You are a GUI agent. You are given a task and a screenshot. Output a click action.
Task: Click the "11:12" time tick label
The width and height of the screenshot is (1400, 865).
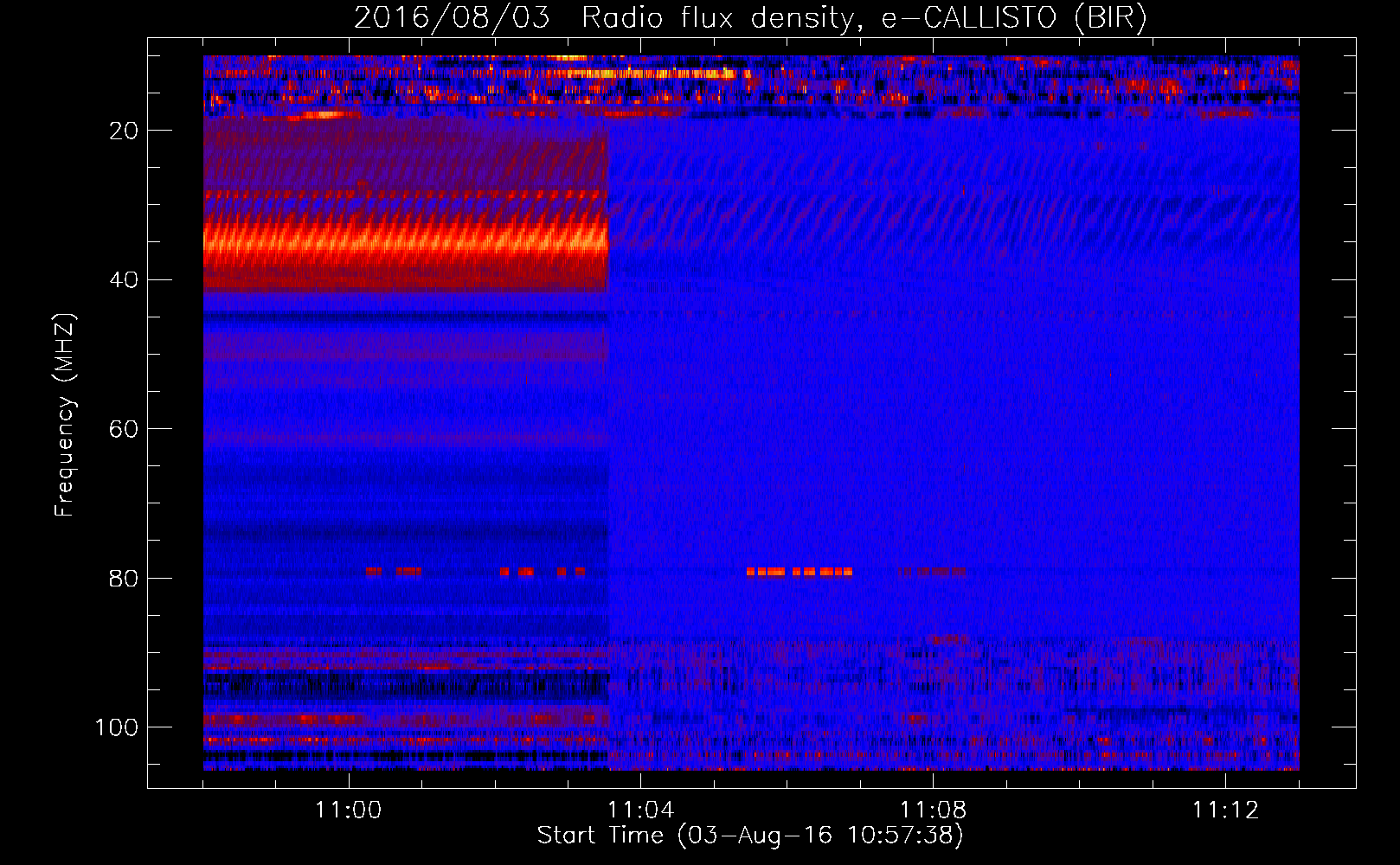pyautogui.click(x=1225, y=811)
